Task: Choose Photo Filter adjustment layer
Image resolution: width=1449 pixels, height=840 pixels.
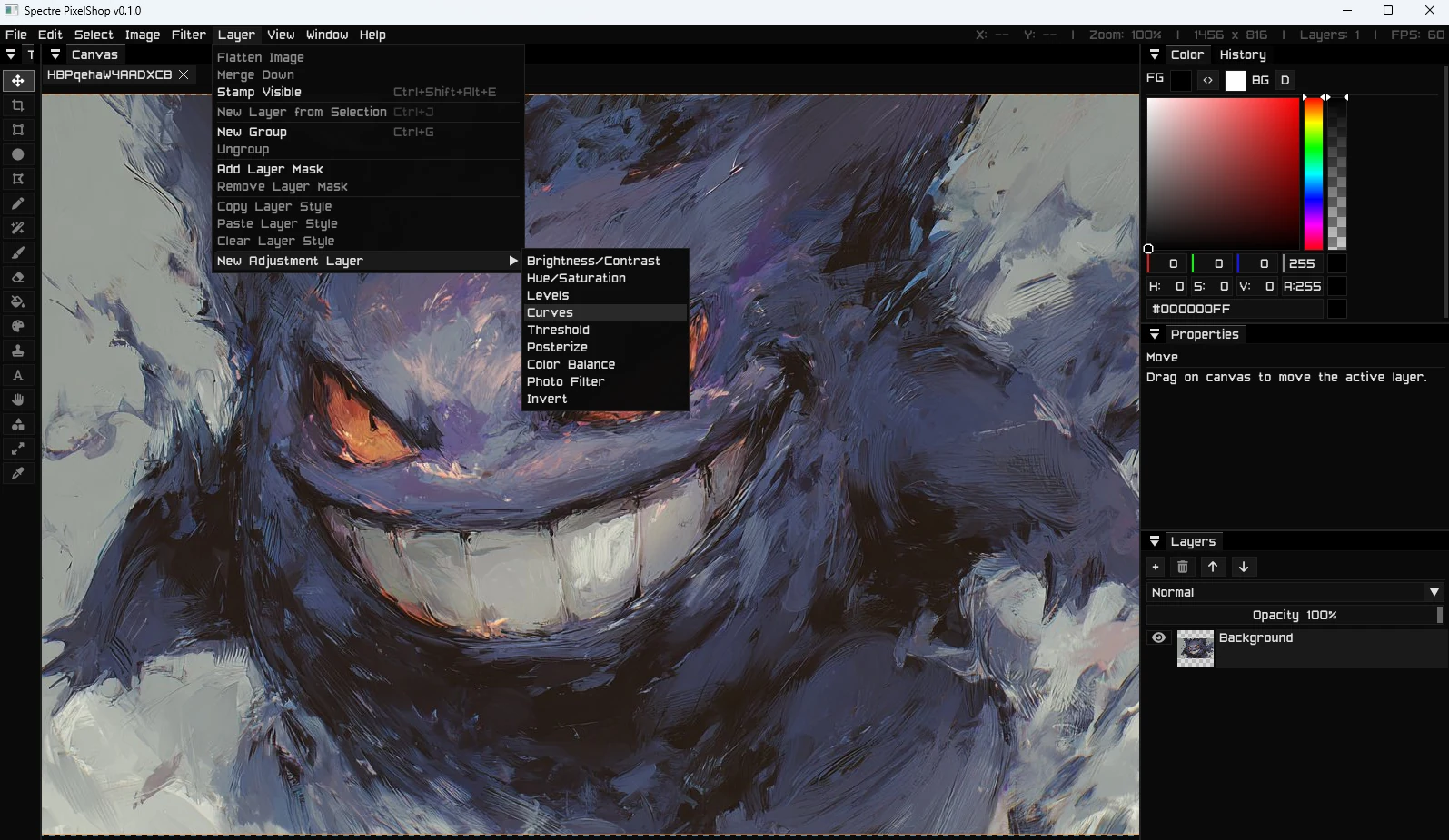Action: coord(605,381)
